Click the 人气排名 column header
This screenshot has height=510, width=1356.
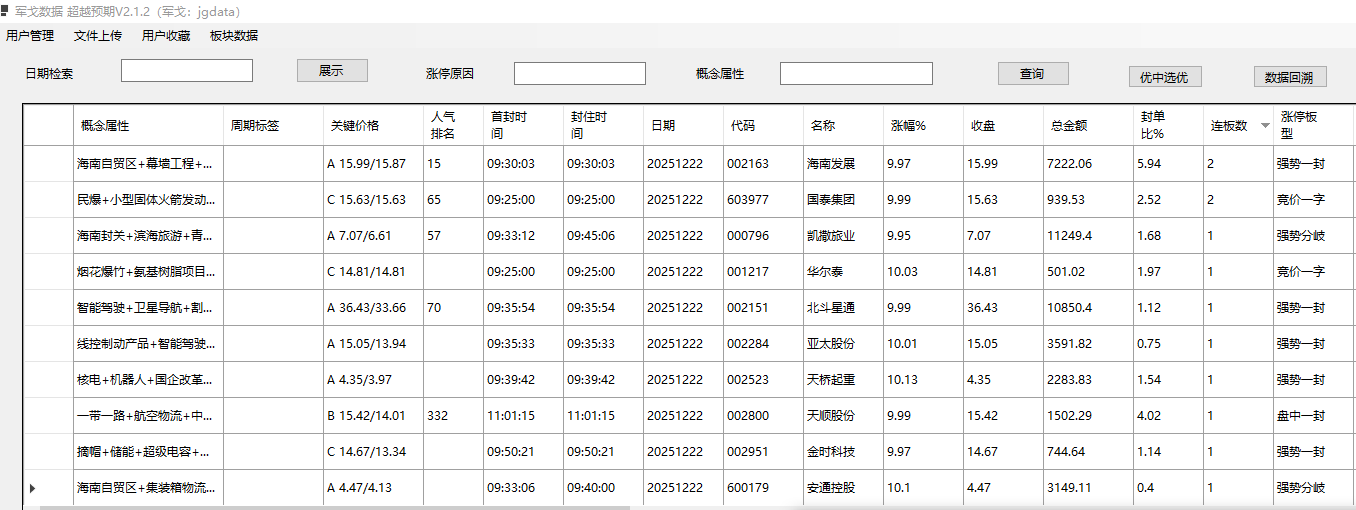point(453,125)
